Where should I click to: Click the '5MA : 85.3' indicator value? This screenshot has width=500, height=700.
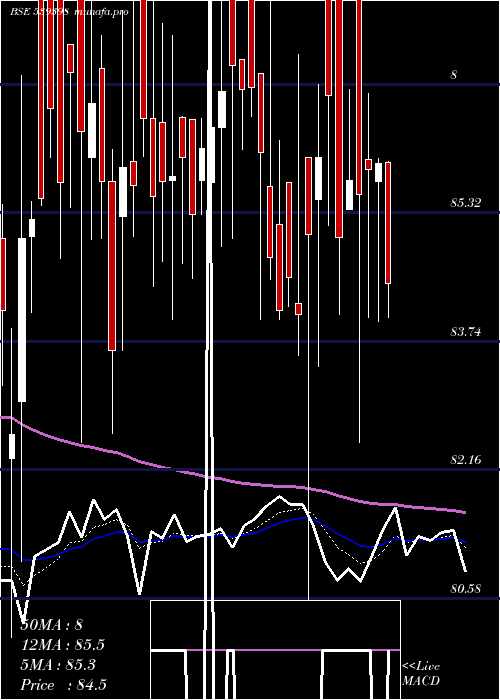pyautogui.click(x=58, y=665)
